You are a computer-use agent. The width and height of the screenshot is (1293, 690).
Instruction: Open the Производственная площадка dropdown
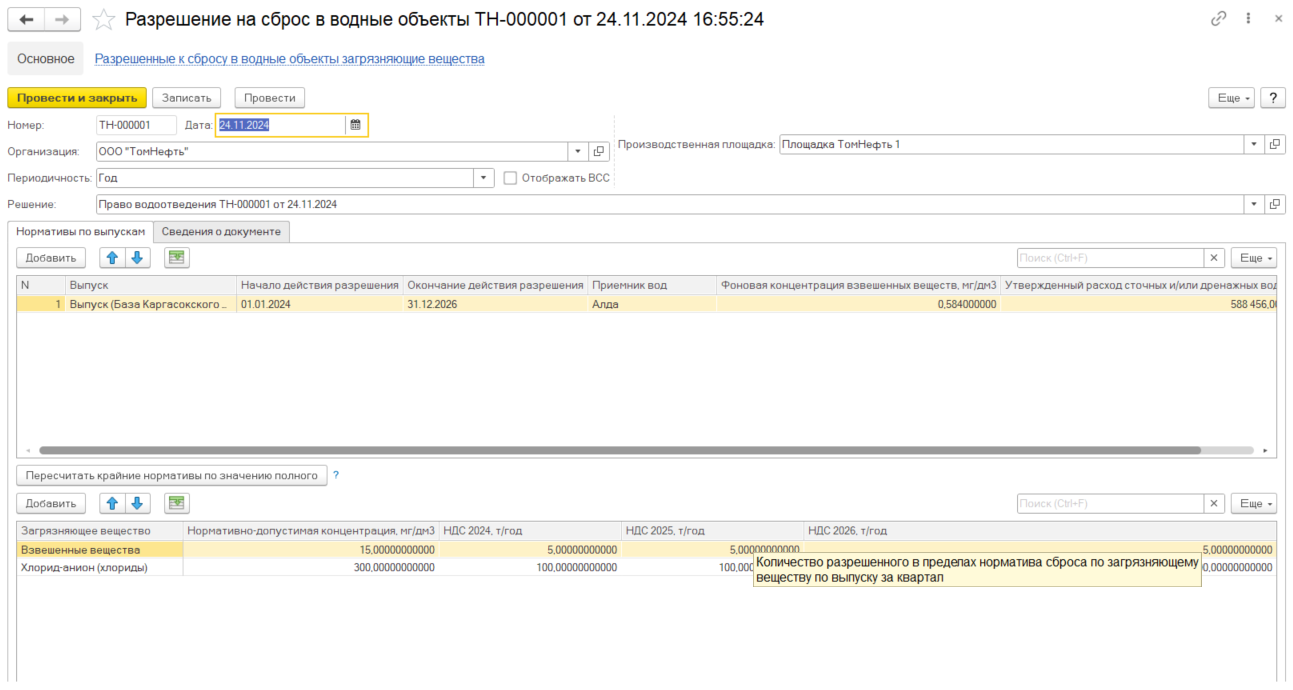point(1255,144)
